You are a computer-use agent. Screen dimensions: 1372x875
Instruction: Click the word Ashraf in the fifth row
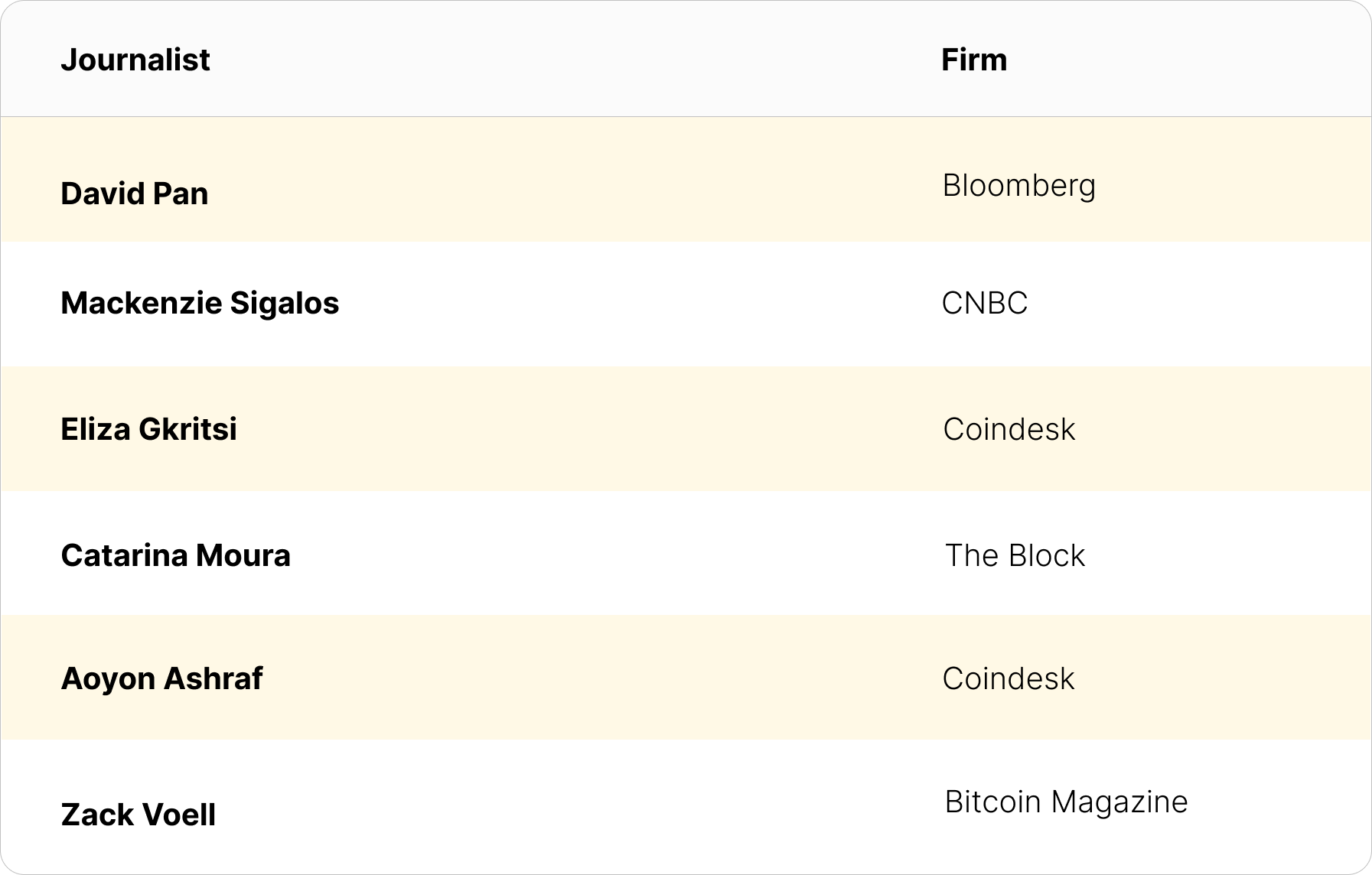(x=213, y=678)
